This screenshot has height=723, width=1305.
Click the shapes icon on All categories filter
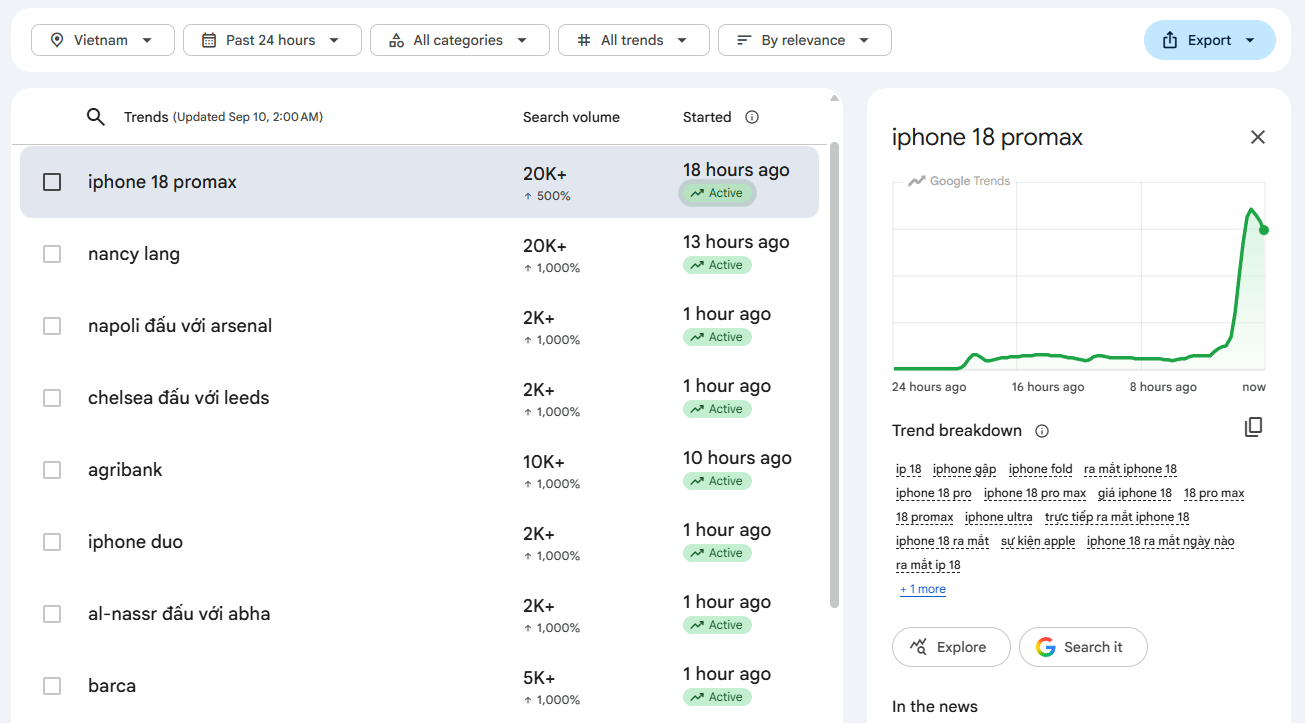click(x=396, y=40)
